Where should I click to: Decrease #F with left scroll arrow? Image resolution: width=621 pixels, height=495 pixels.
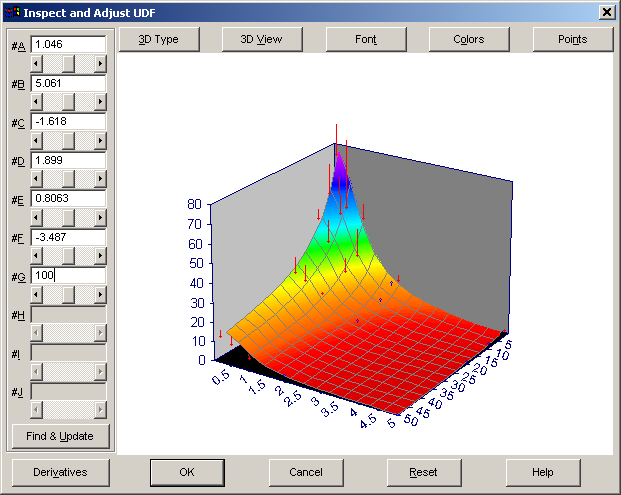pos(36,256)
